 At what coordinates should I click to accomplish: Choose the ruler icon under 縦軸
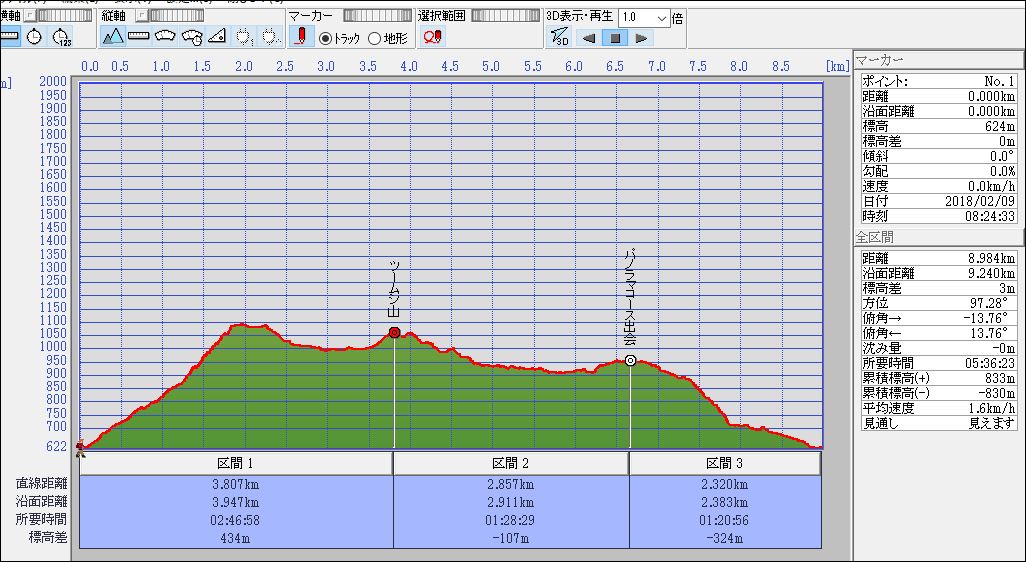(139, 37)
